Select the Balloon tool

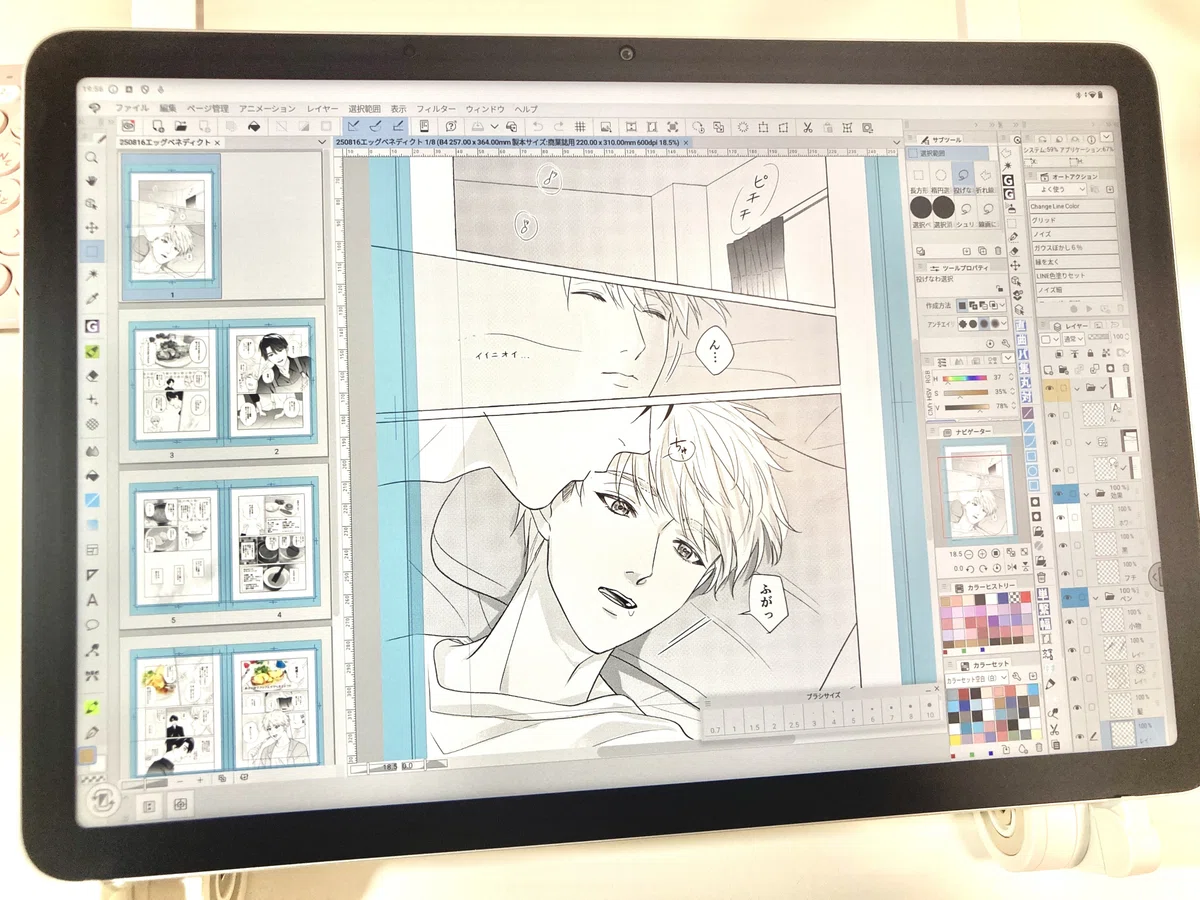pyautogui.click(x=92, y=624)
